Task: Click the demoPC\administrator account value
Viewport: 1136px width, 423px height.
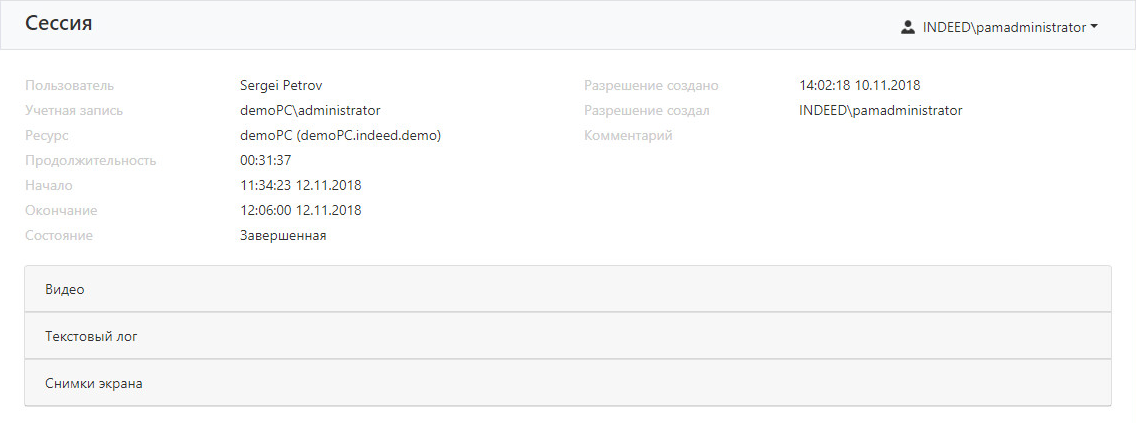Action: point(310,110)
